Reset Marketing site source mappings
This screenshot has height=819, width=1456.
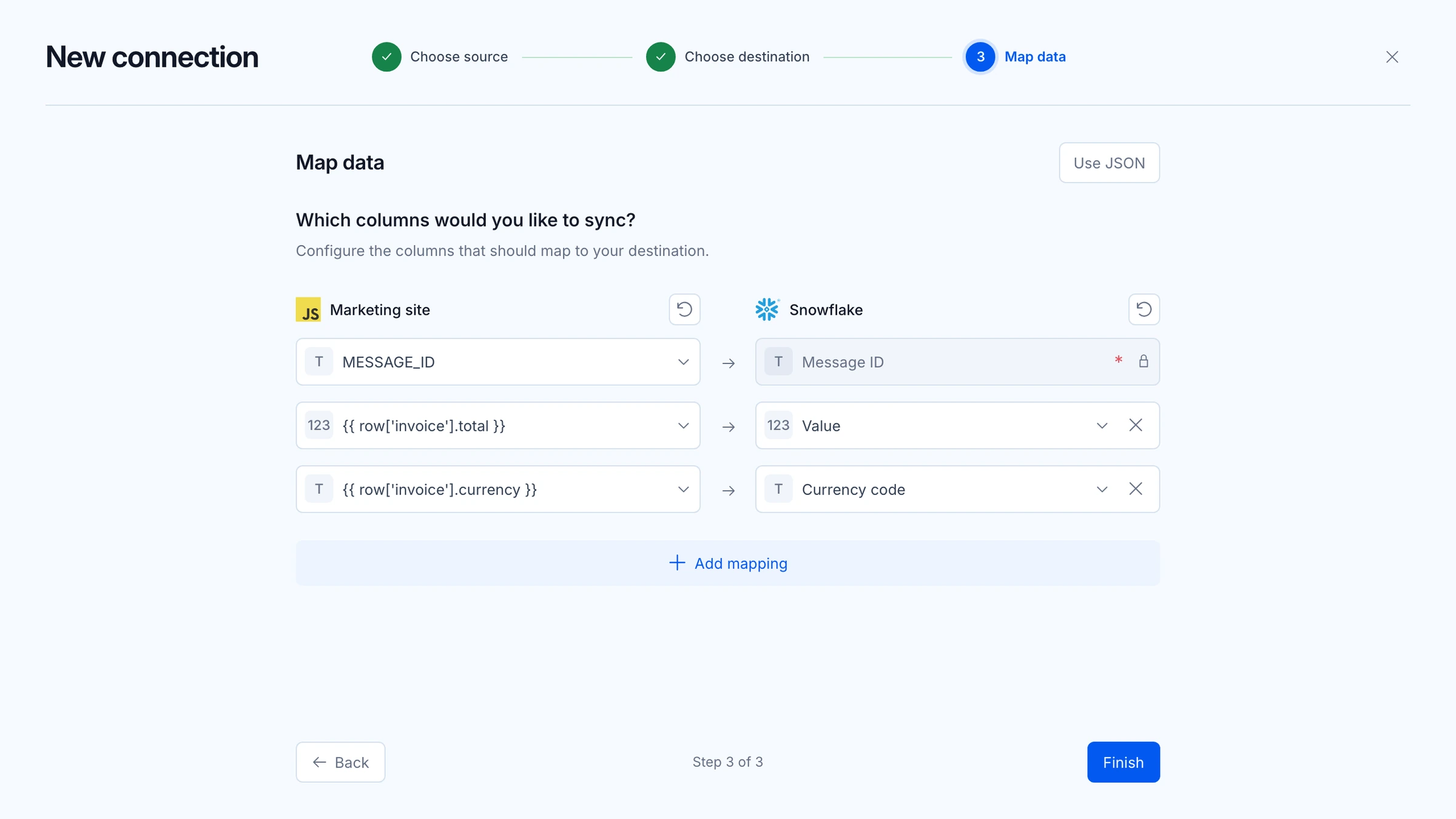coord(684,309)
